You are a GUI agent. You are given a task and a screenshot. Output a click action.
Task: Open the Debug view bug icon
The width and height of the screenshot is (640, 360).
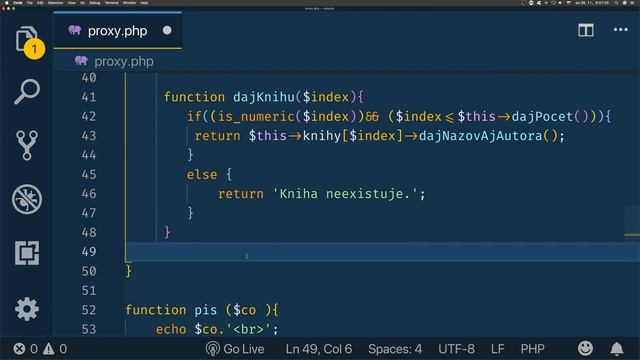point(27,200)
